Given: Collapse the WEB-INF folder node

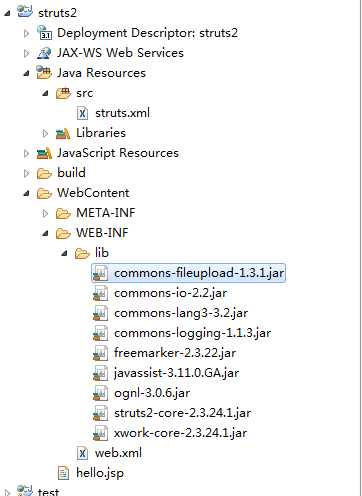Looking at the screenshot, I should coord(45,233).
